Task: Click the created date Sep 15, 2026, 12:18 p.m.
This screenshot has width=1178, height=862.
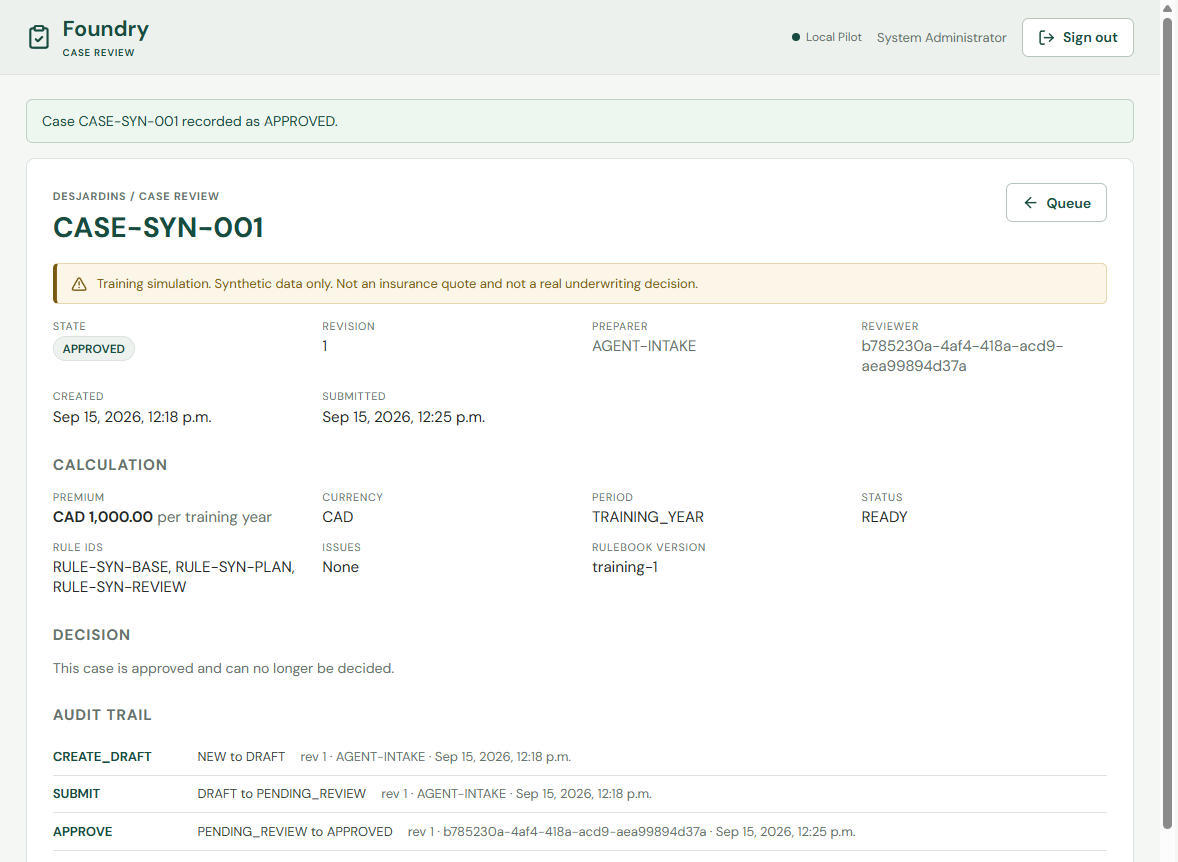Action: (x=132, y=417)
